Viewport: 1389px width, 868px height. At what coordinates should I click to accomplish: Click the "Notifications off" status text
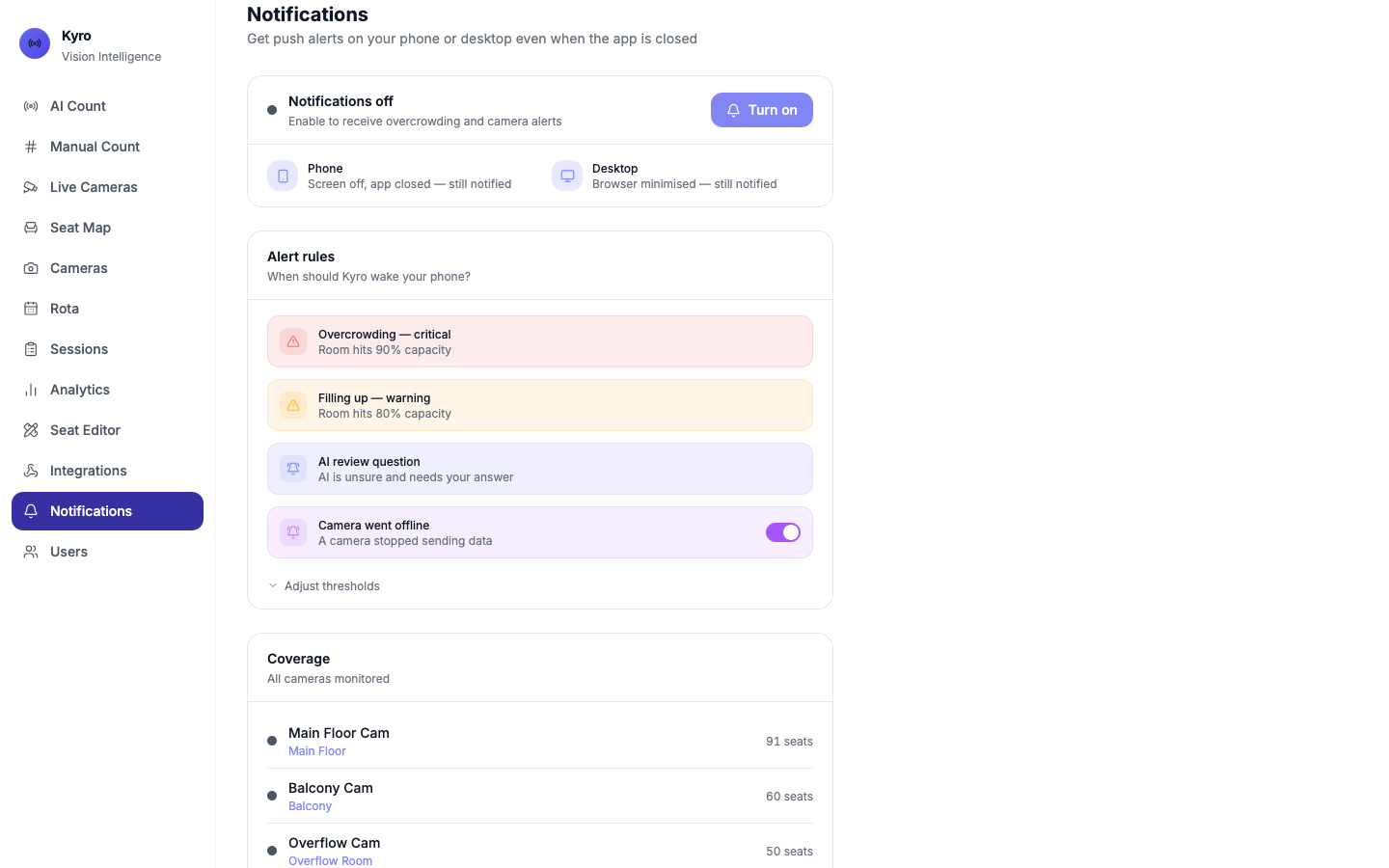(x=340, y=101)
